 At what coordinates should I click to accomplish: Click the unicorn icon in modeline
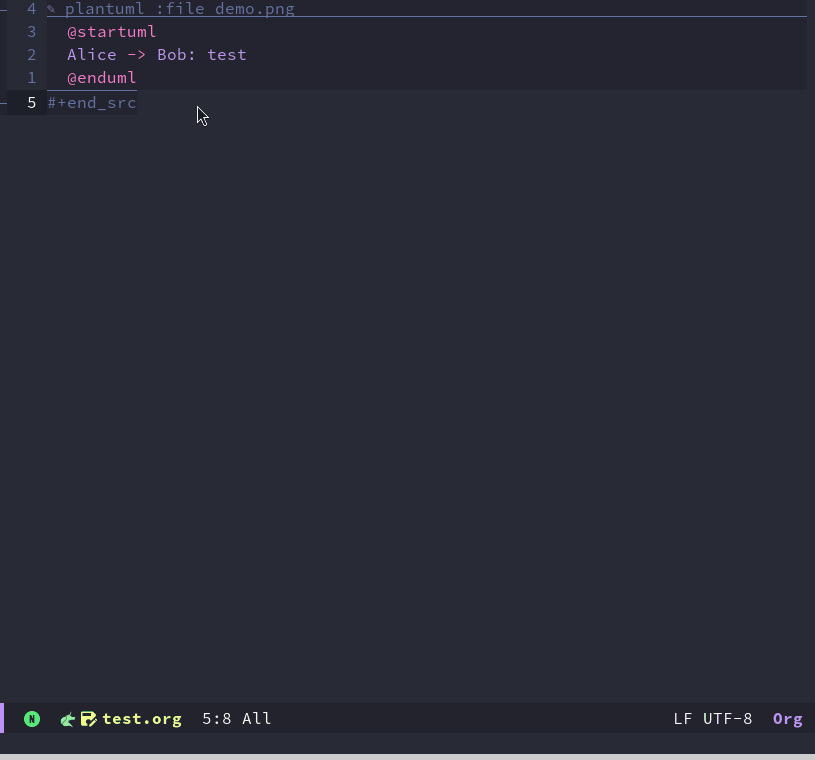[x=68, y=719]
